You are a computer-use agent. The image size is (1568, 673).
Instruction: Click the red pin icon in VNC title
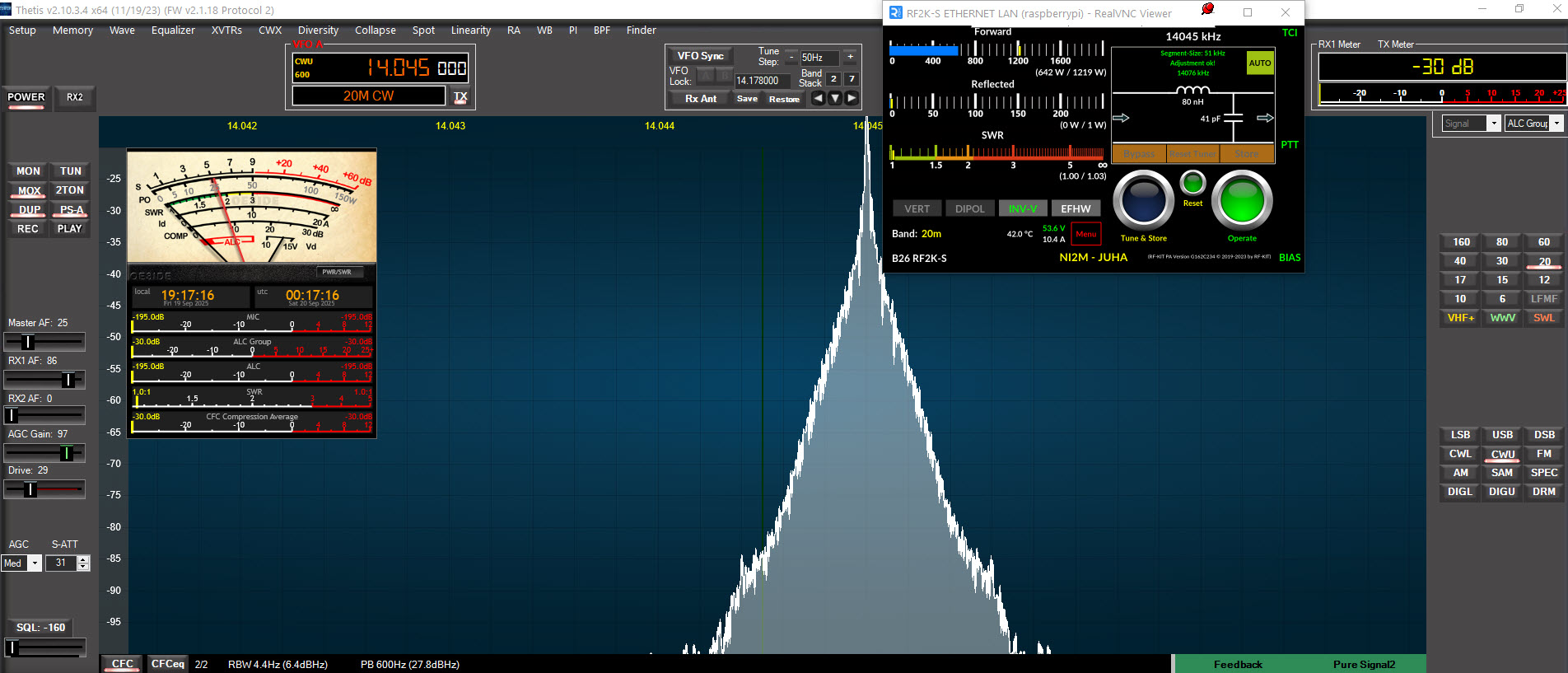tap(1207, 9)
